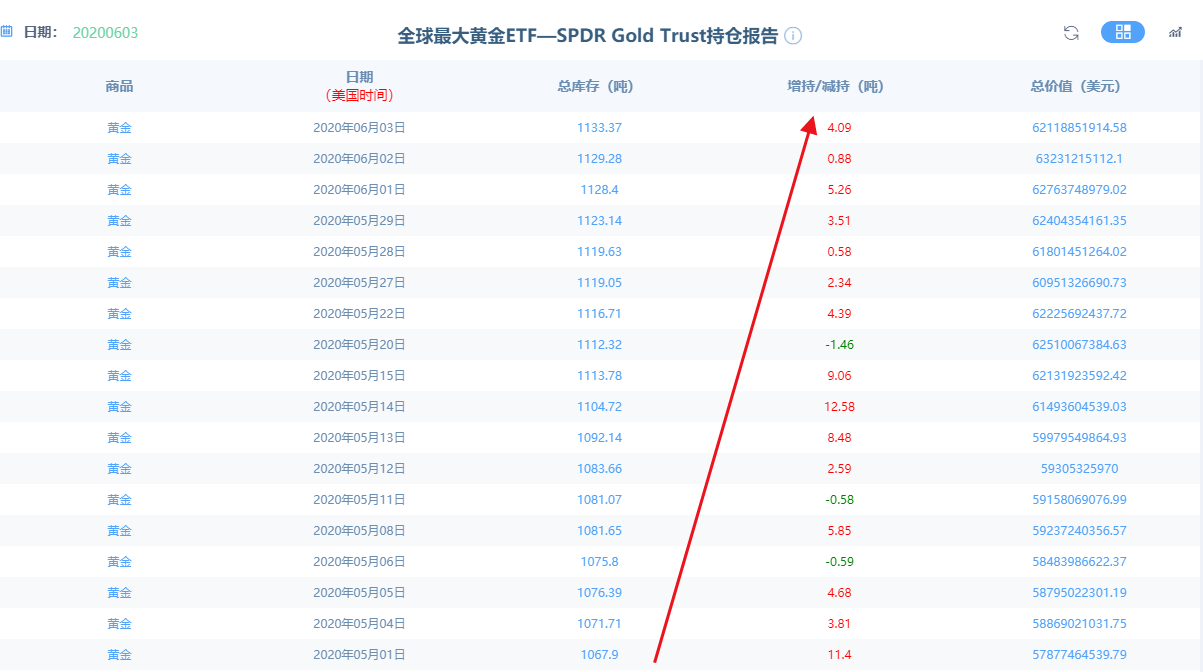Click the total inventory value 1083.66

(x=600, y=469)
